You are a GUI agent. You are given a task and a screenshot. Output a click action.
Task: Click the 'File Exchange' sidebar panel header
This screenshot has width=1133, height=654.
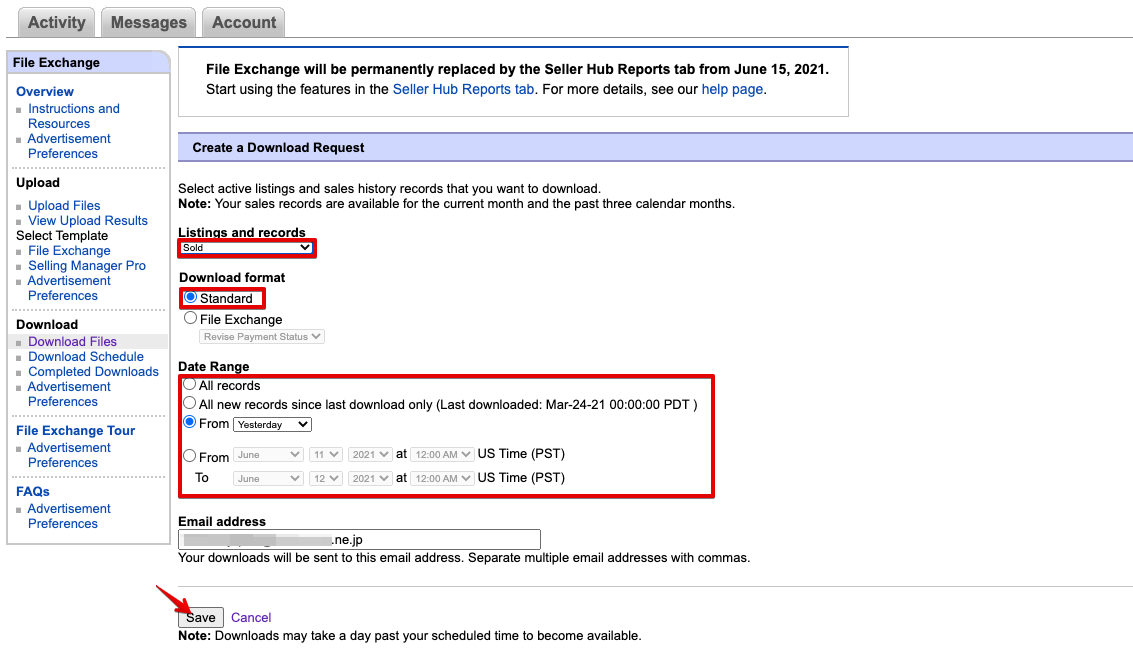88,63
